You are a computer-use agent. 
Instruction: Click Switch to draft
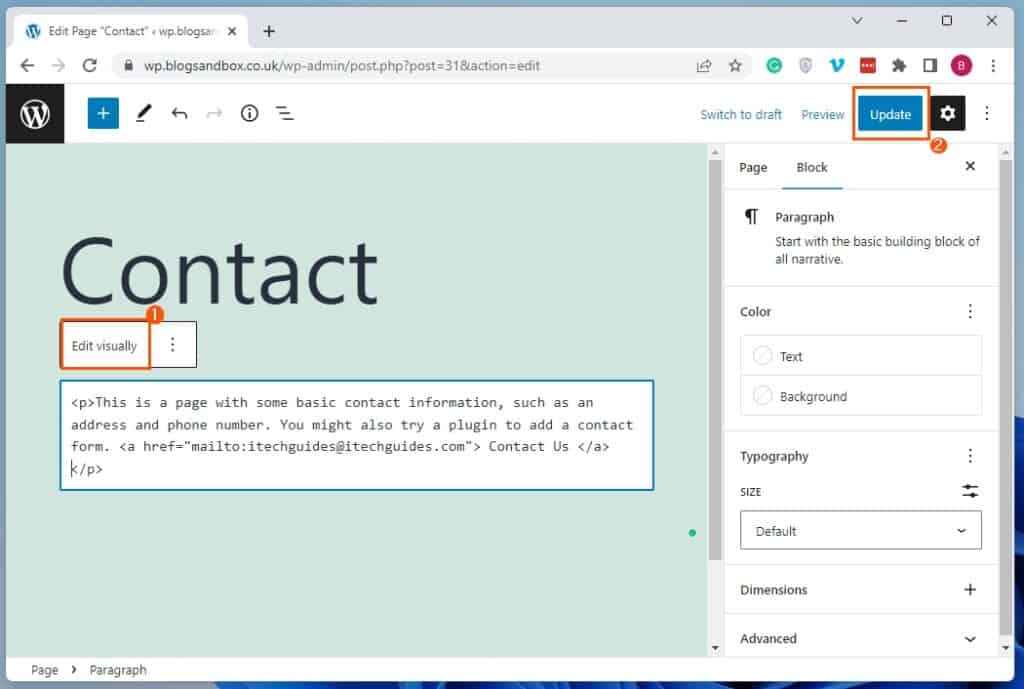pos(741,114)
